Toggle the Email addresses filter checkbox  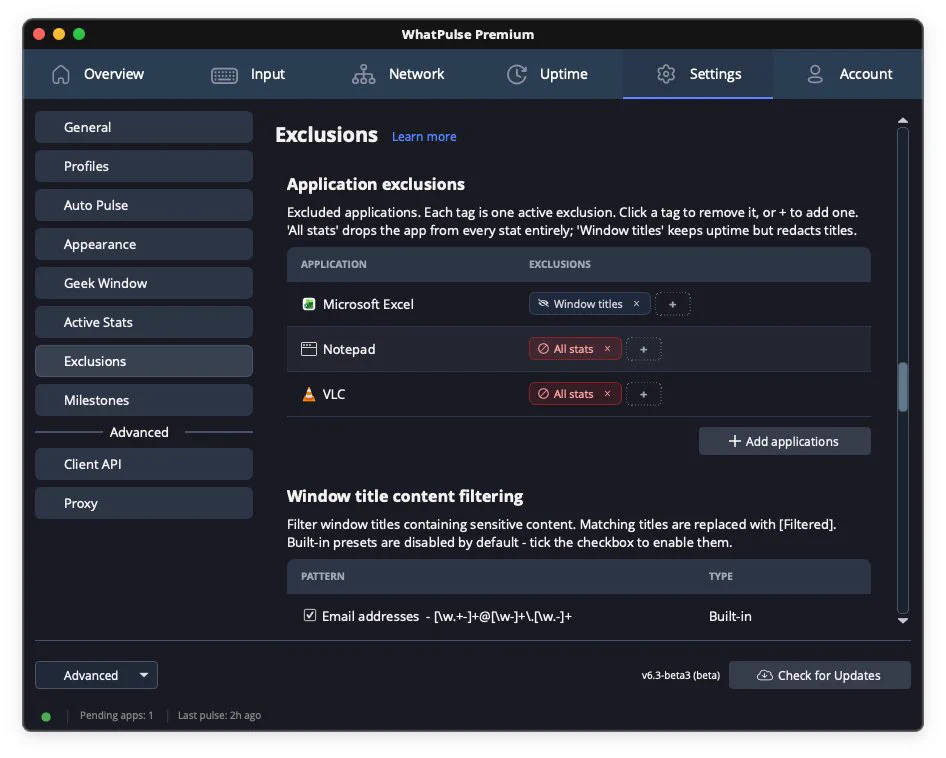(310, 616)
